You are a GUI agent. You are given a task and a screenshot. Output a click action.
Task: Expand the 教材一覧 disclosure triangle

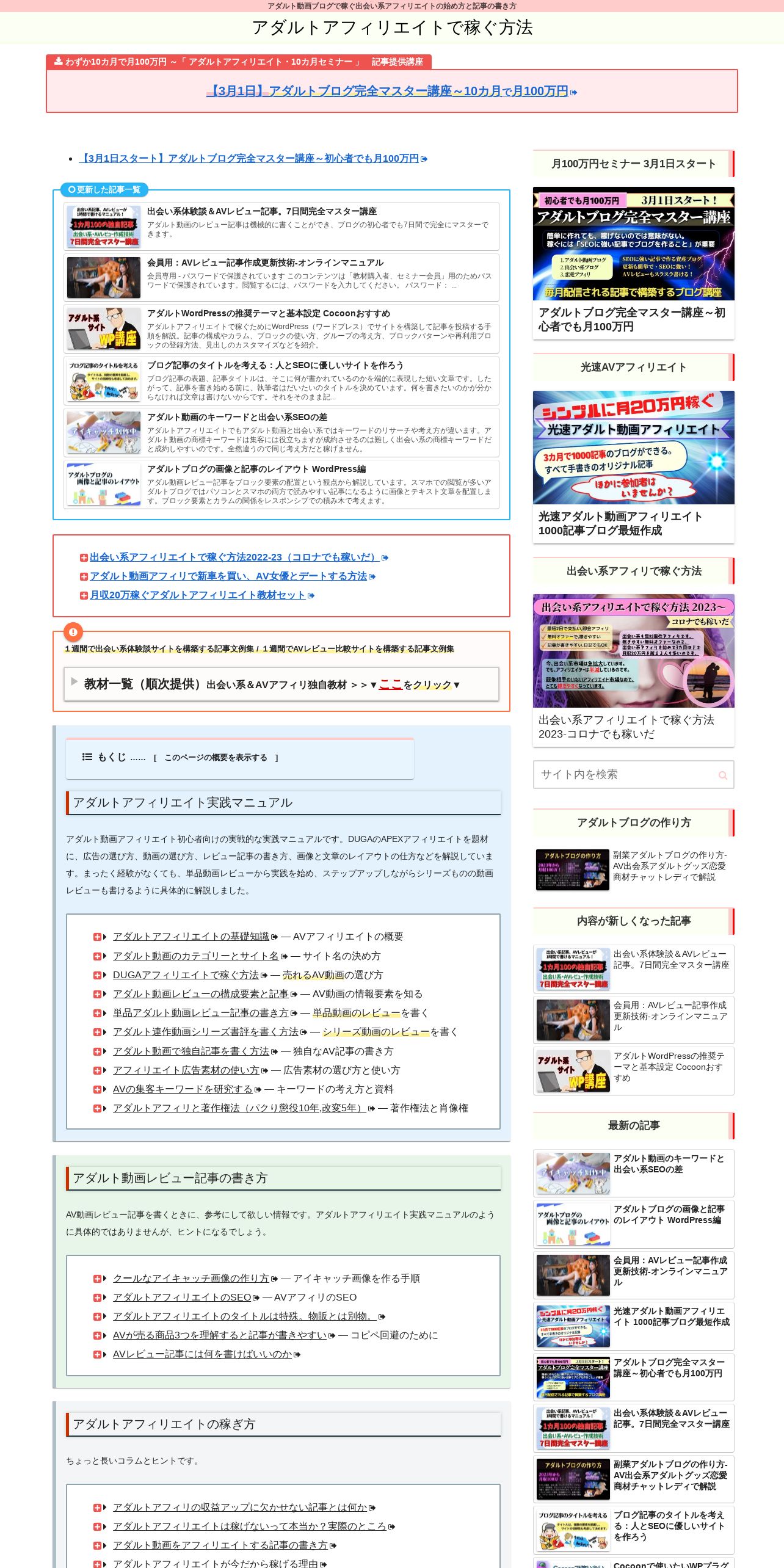(74, 681)
